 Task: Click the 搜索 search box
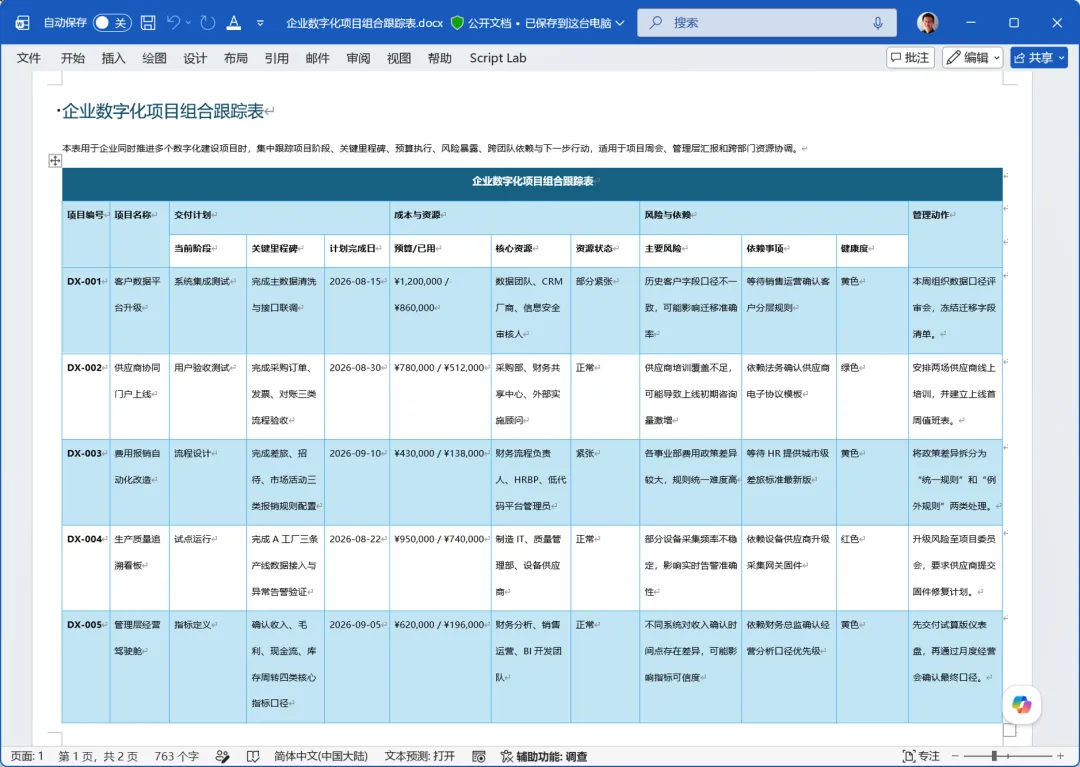[767, 23]
